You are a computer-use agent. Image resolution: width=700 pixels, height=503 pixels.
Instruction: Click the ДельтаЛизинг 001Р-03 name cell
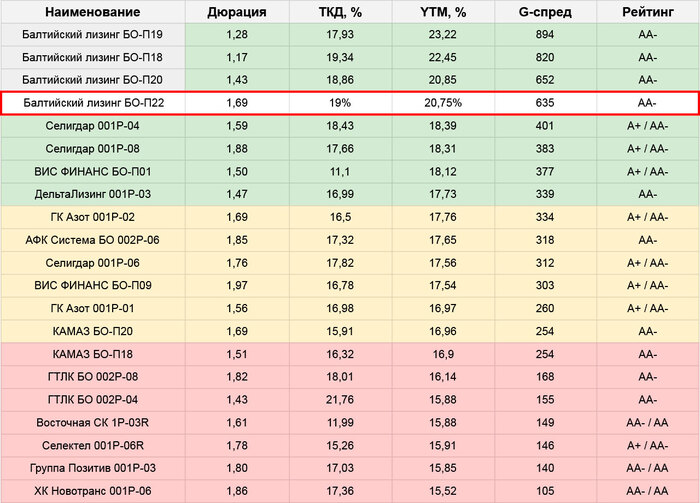tap(93, 194)
